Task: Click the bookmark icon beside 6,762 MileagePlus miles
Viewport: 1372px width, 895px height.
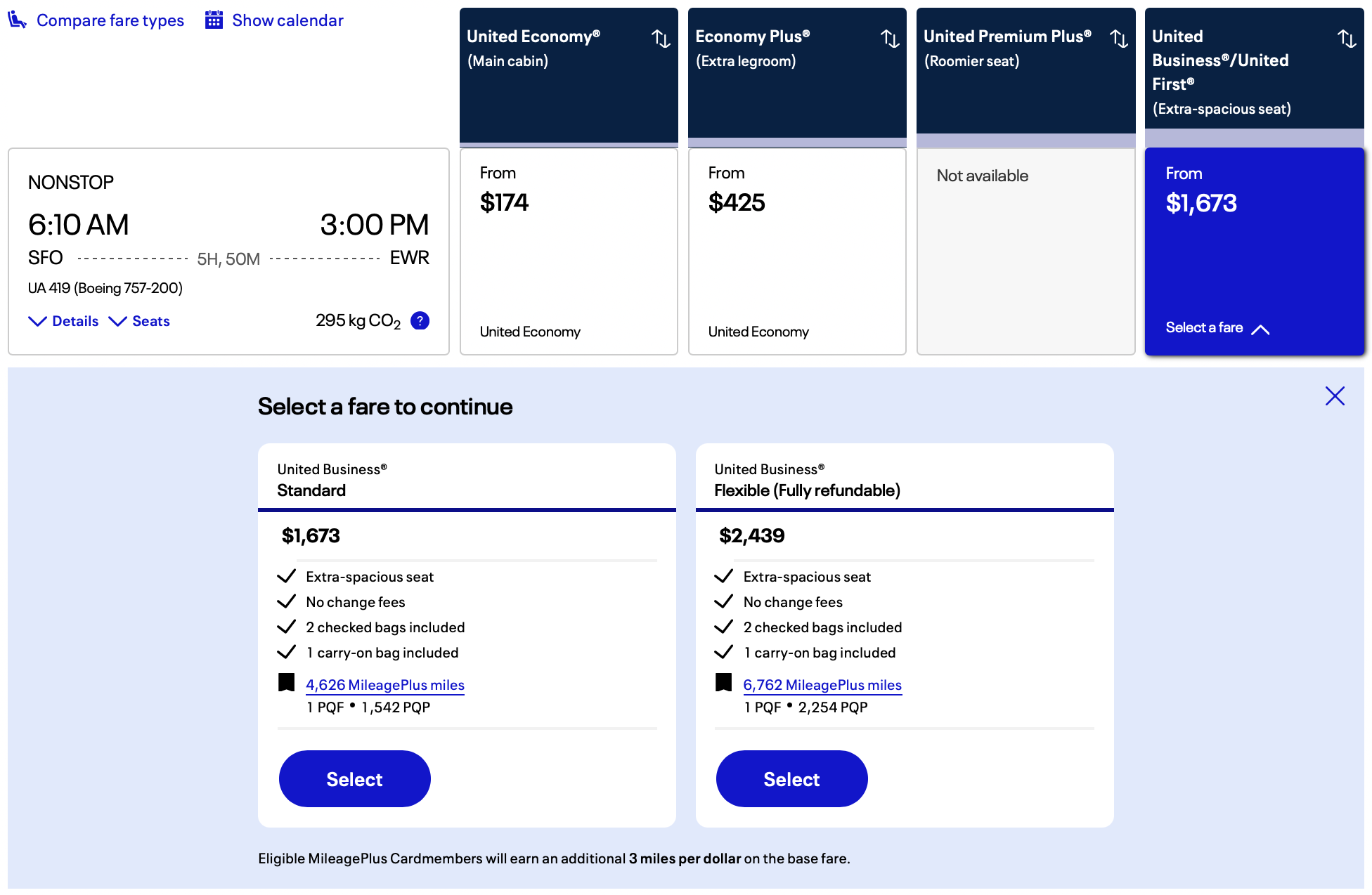Action: point(723,682)
